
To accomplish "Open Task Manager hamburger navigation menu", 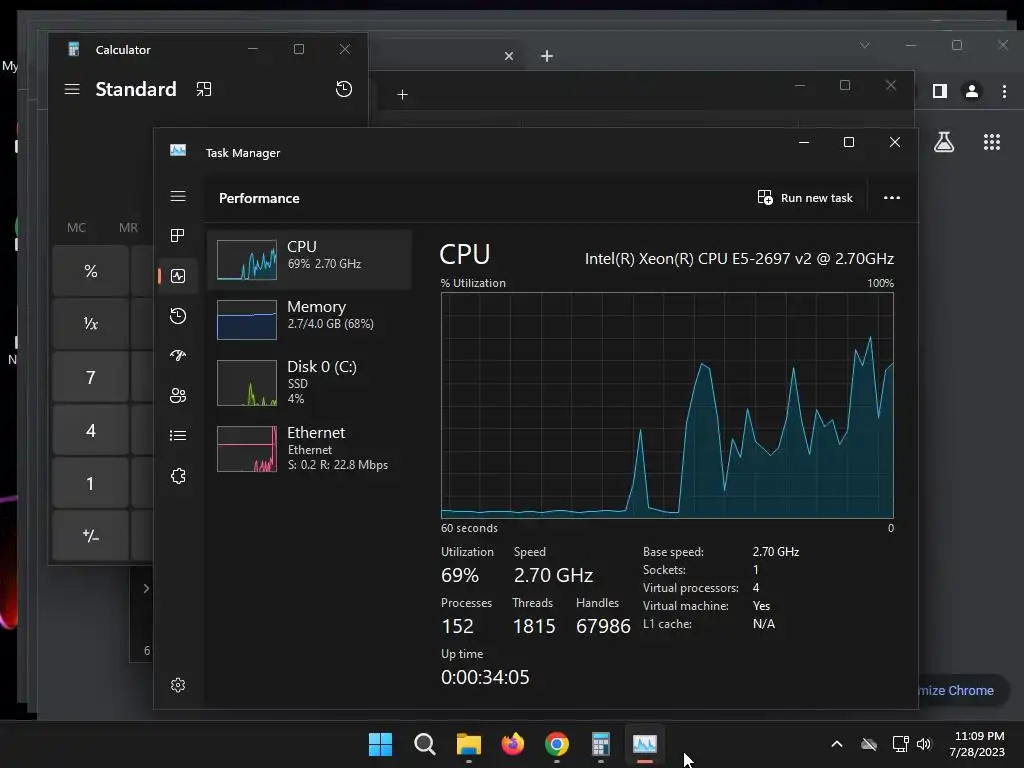I will (178, 197).
